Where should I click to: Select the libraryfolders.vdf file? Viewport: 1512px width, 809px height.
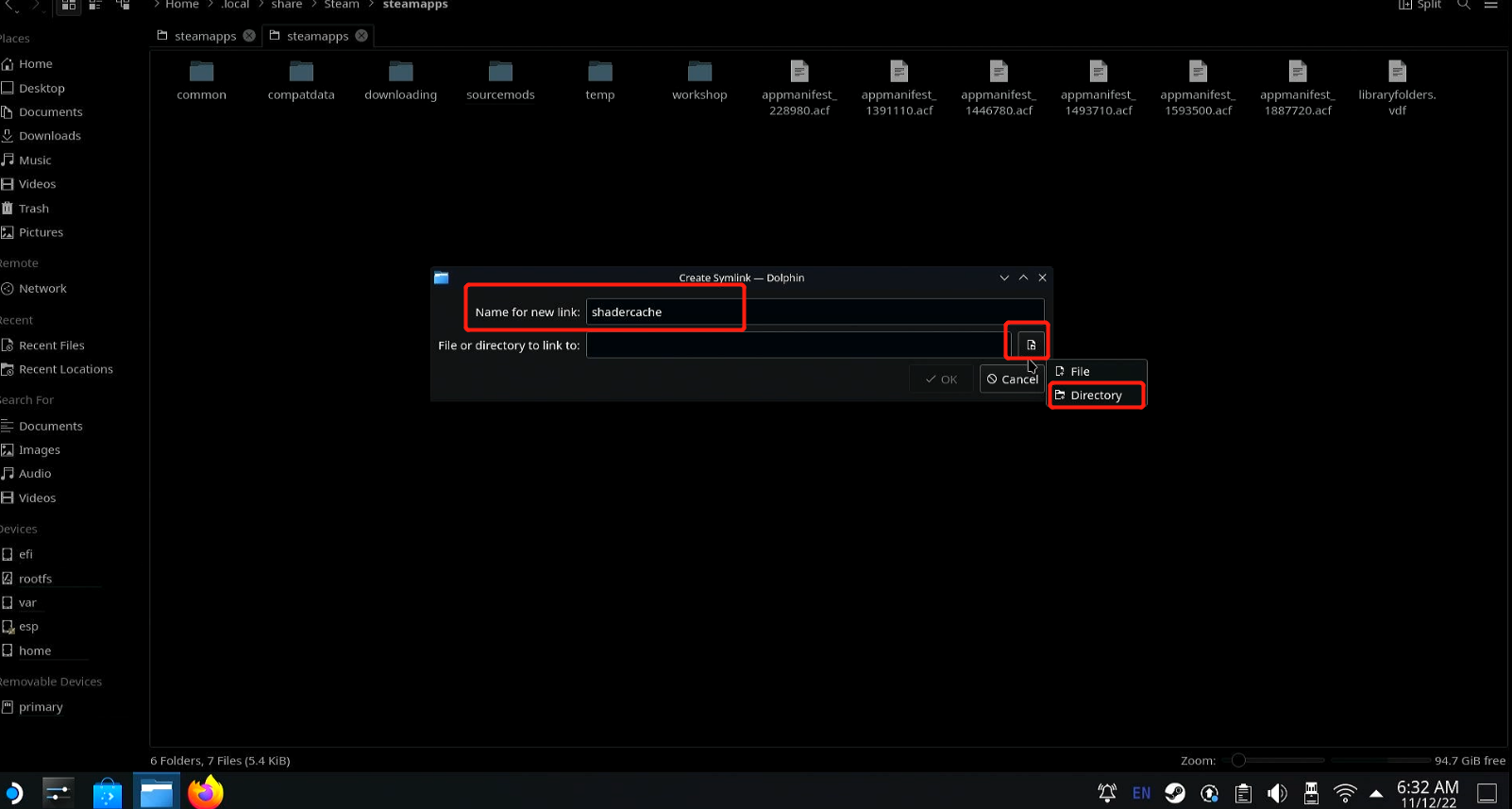click(1398, 89)
